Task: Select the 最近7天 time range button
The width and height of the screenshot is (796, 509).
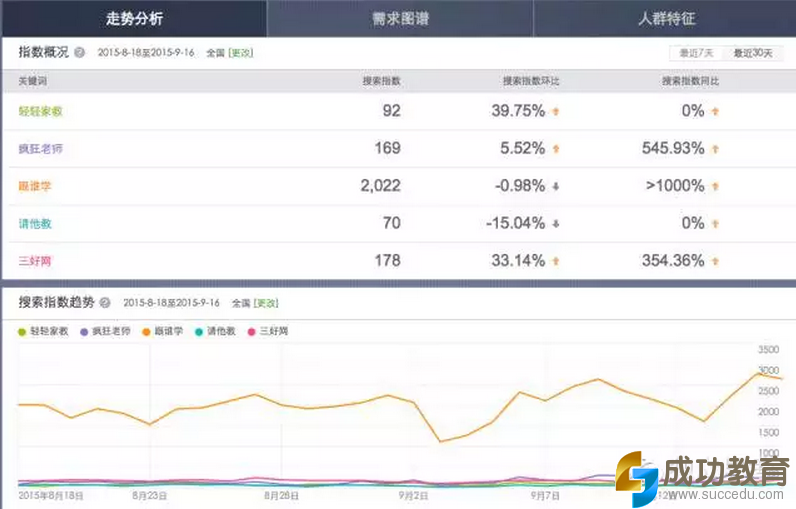Action: point(697,53)
